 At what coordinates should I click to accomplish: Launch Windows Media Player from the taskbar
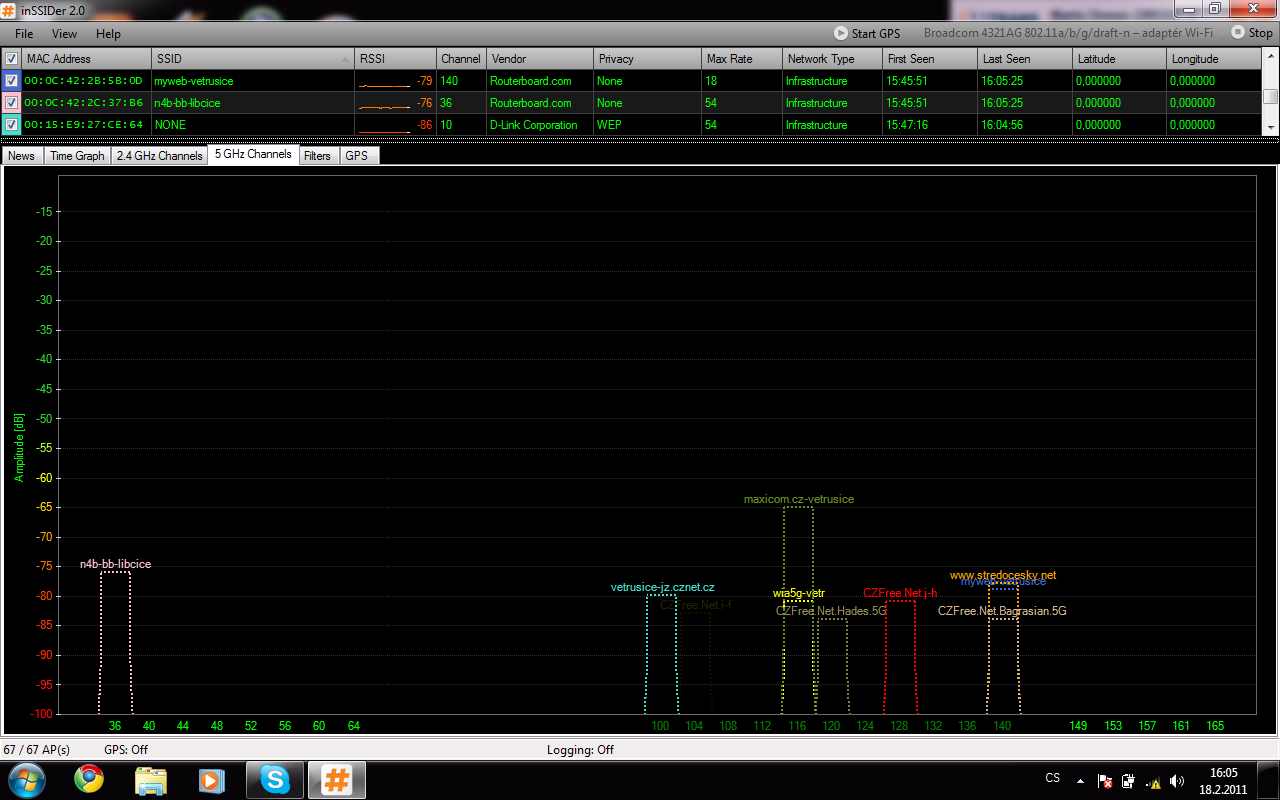point(211,779)
